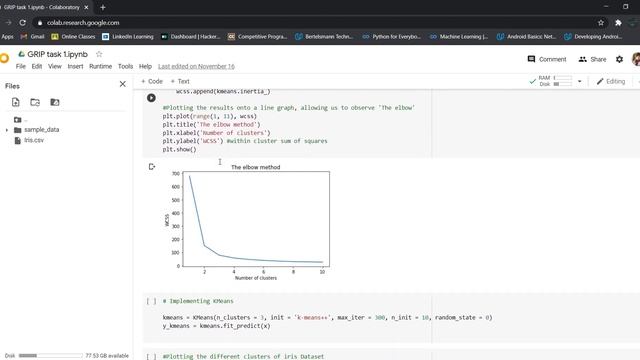Share the notebook
This screenshot has width=640, height=360.
593,59
